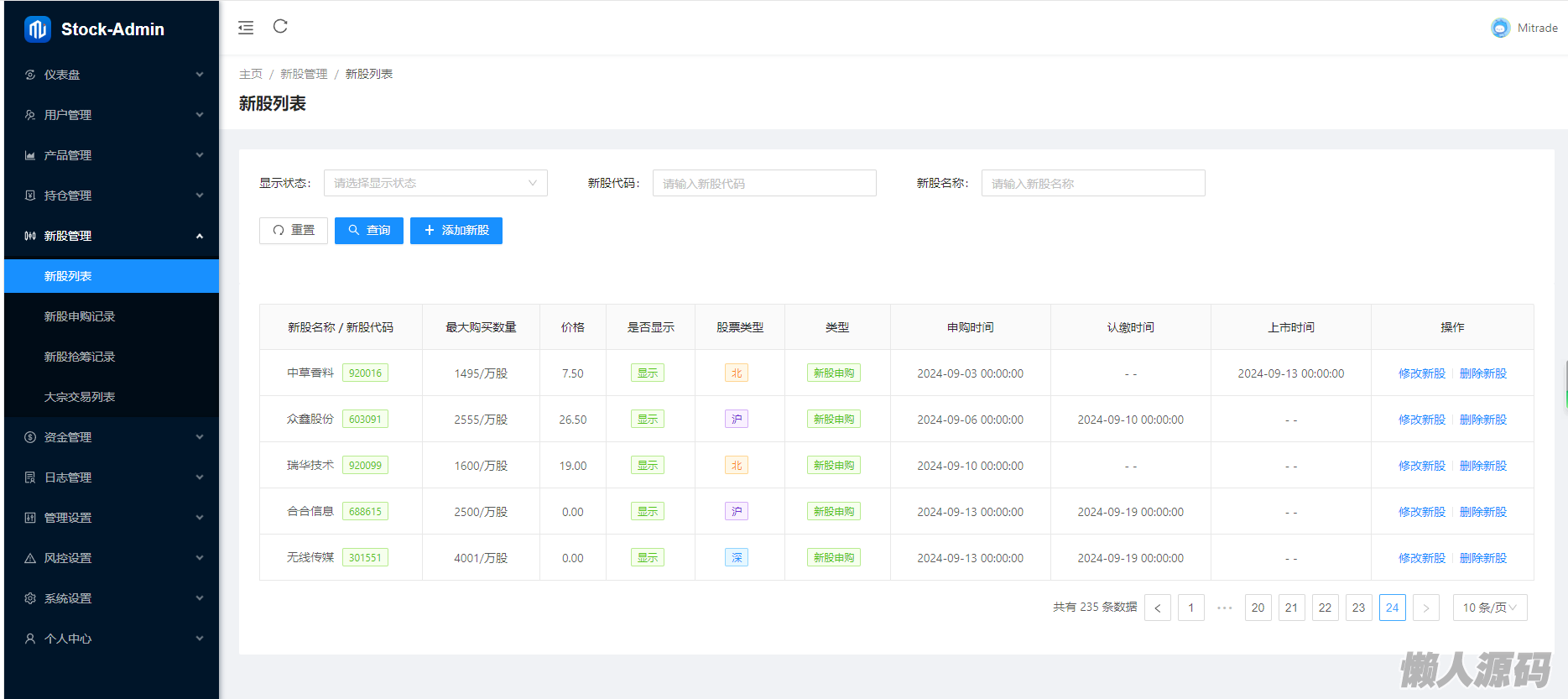Click 修改新股 for 中草香料
The width and height of the screenshot is (1568, 699).
coord(1421,373)
